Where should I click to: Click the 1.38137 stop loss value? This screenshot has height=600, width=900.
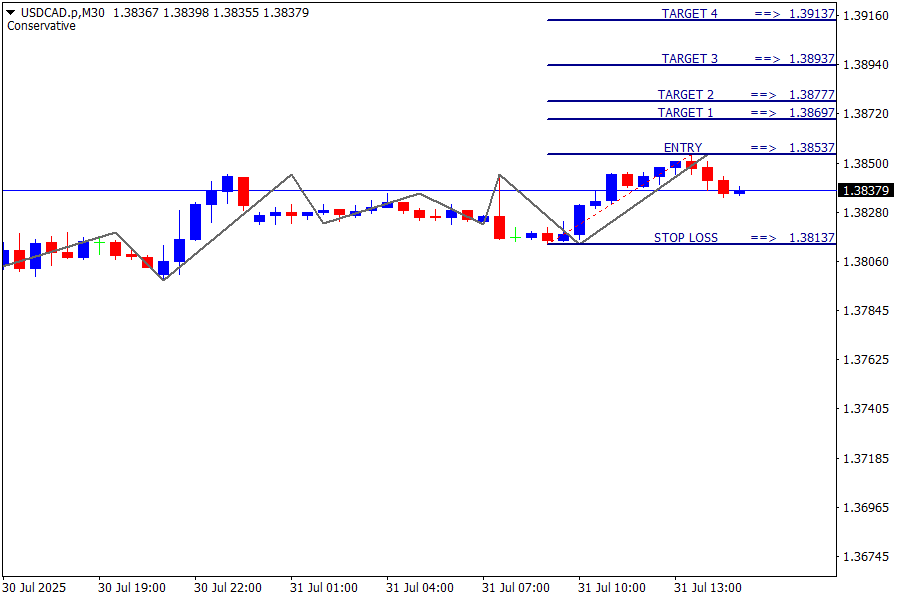click(x=812, y=238)
